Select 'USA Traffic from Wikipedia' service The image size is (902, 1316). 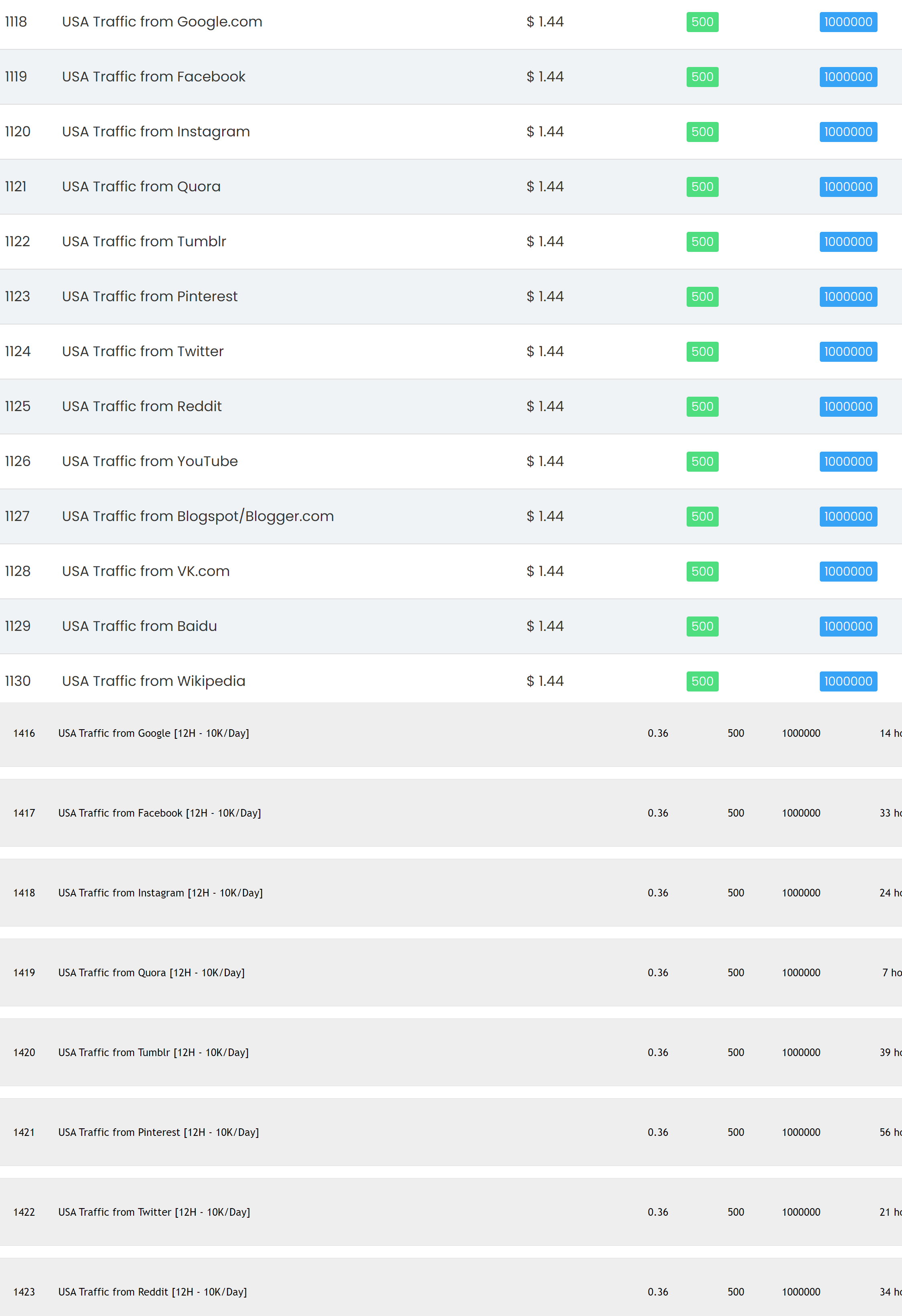pyautogui.click(x=154, y=681)
